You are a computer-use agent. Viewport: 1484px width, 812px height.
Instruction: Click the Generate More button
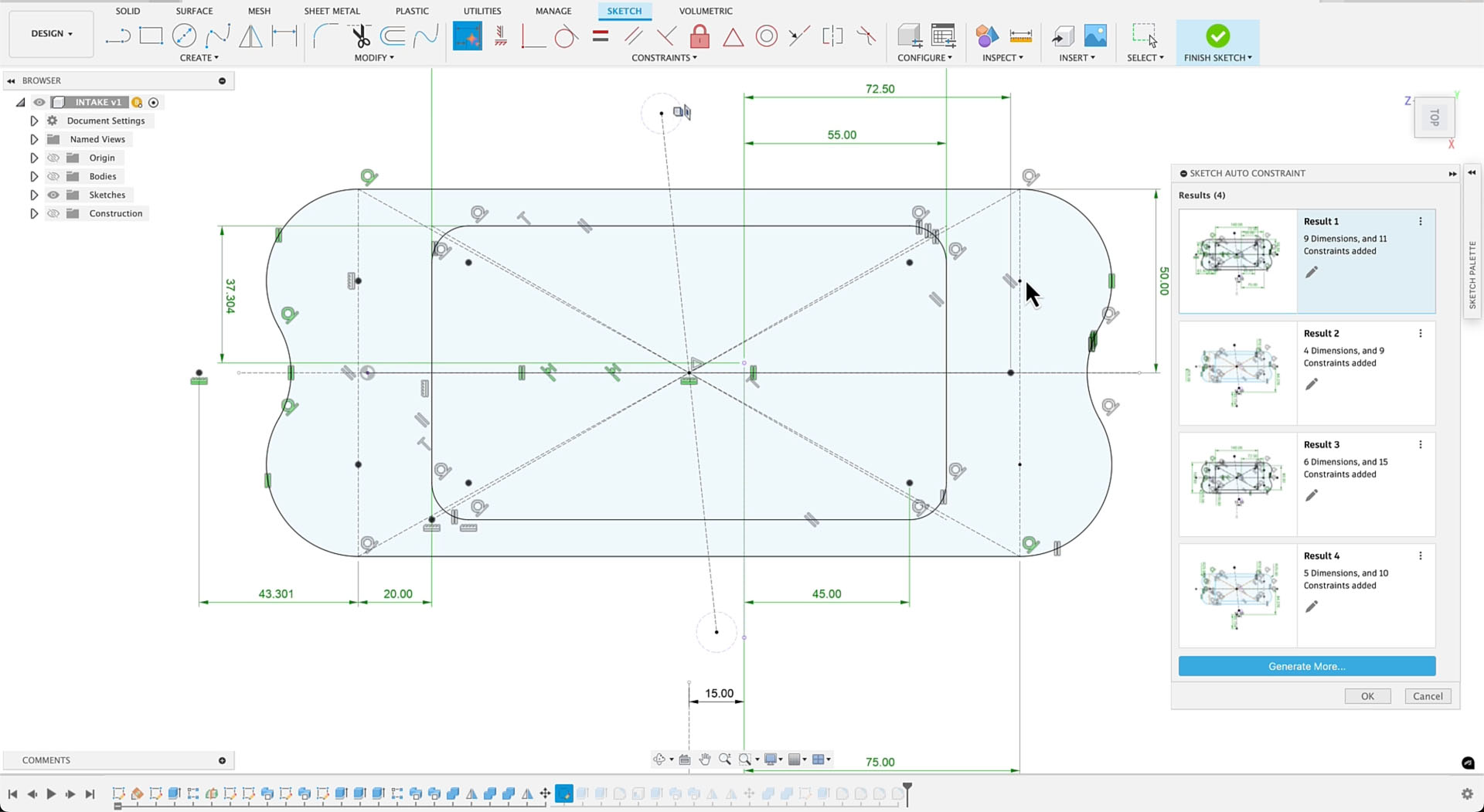(1306, 666)
